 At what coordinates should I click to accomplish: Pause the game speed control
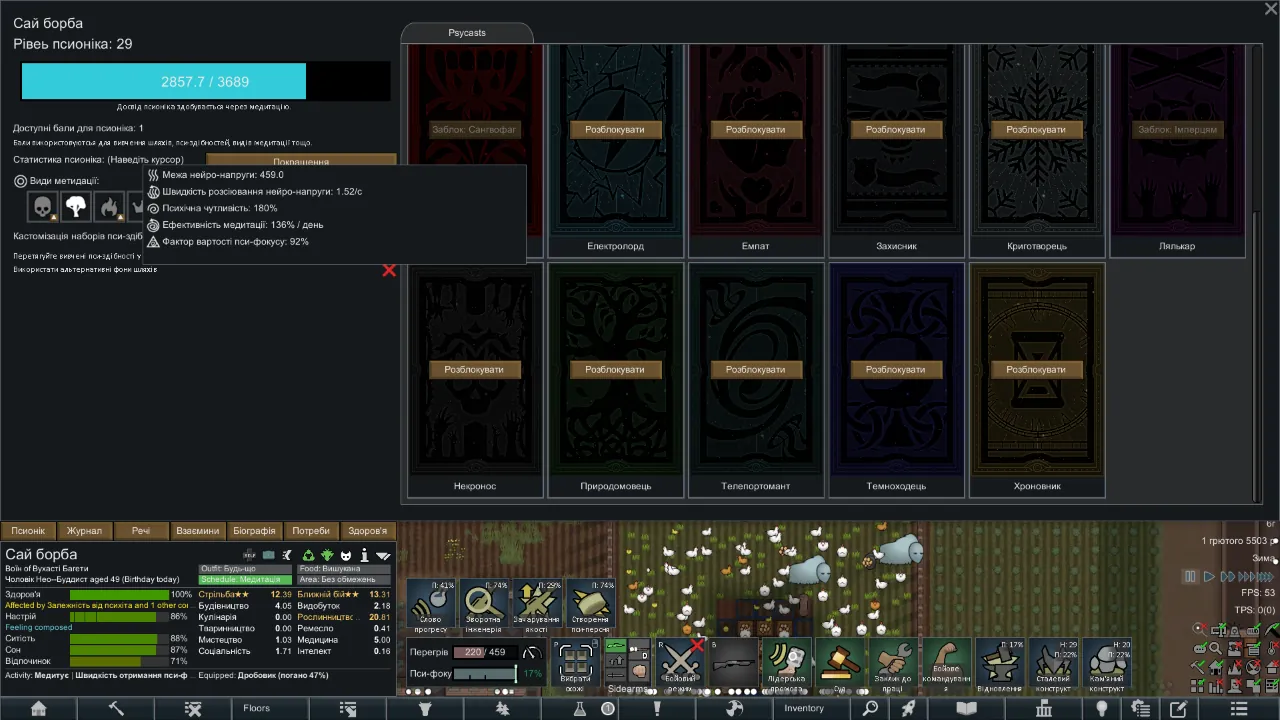click(x=1190, y=576)
